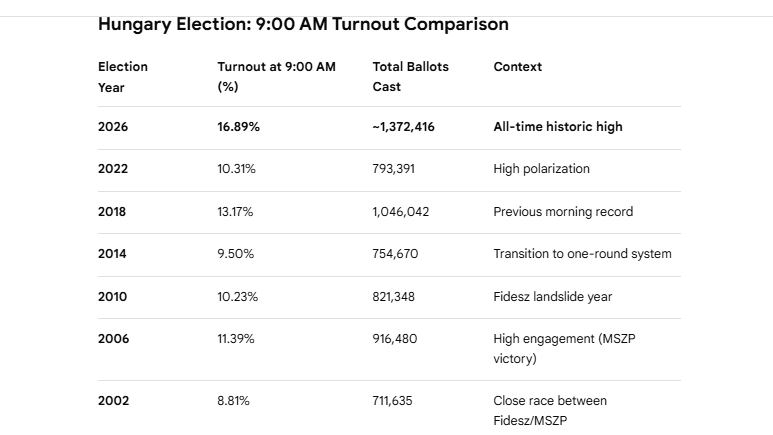
Task: Select the "All-time historic high" context cell
Action: point(558,127)
